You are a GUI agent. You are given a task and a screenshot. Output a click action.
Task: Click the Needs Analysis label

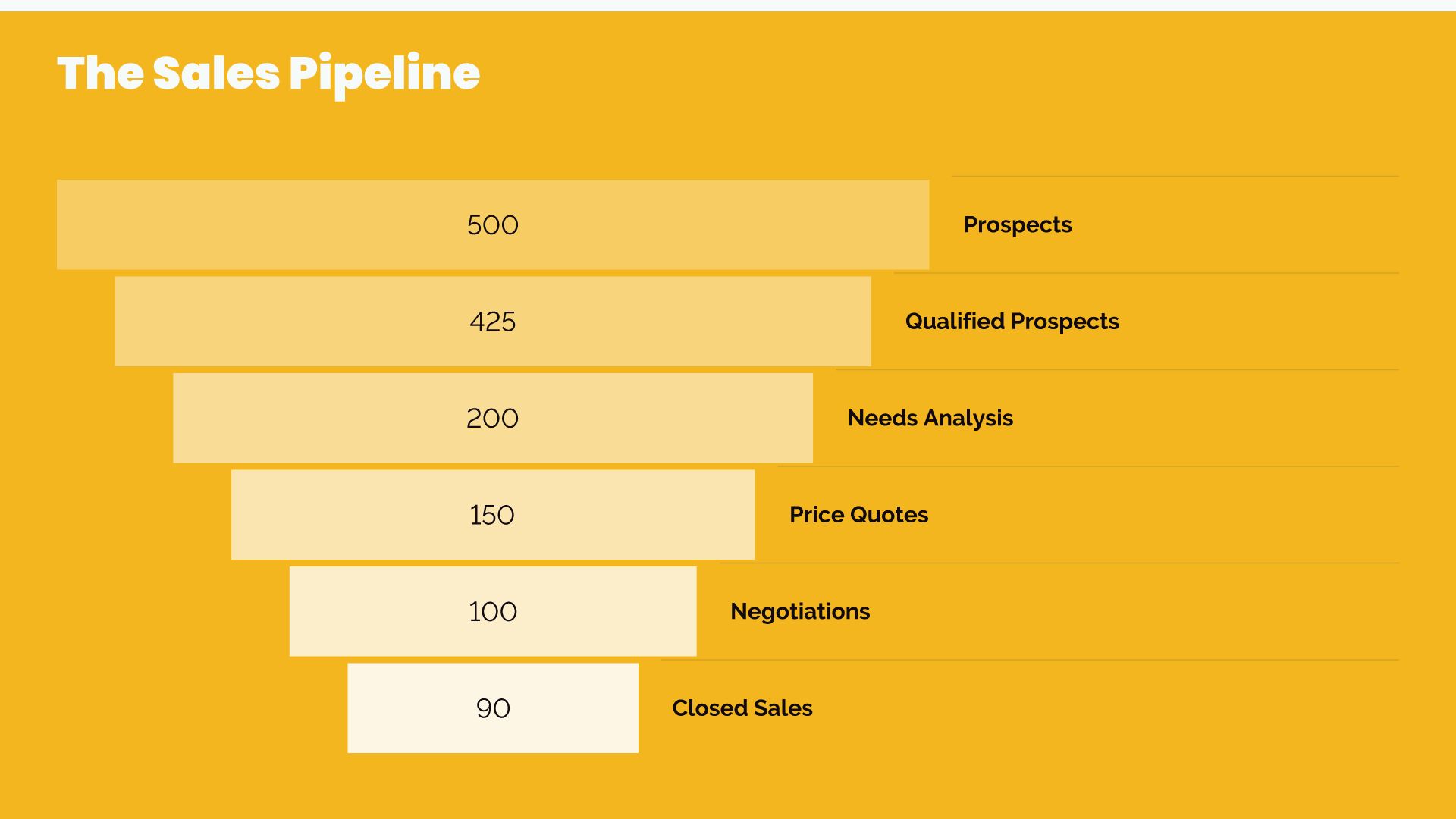[x=930, y=419]
